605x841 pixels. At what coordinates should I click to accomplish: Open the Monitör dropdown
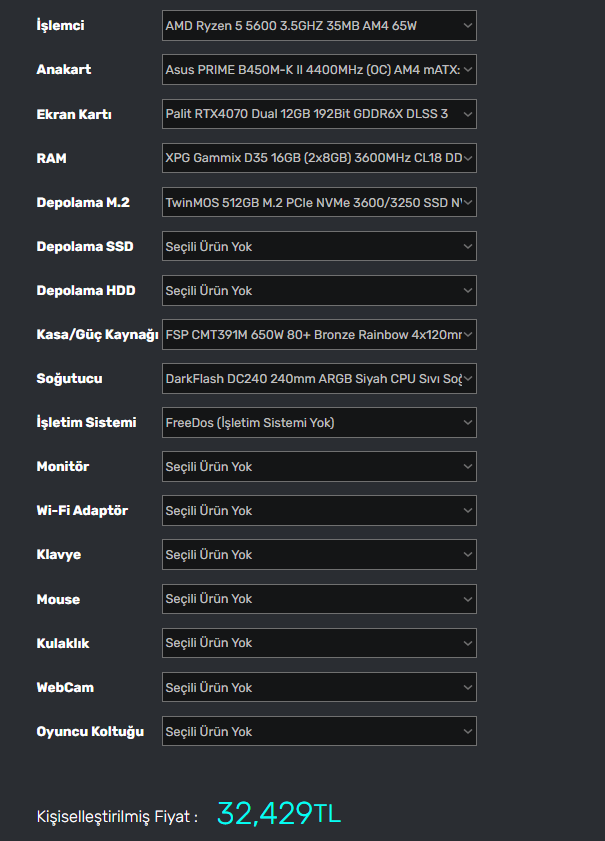(318, 466)
